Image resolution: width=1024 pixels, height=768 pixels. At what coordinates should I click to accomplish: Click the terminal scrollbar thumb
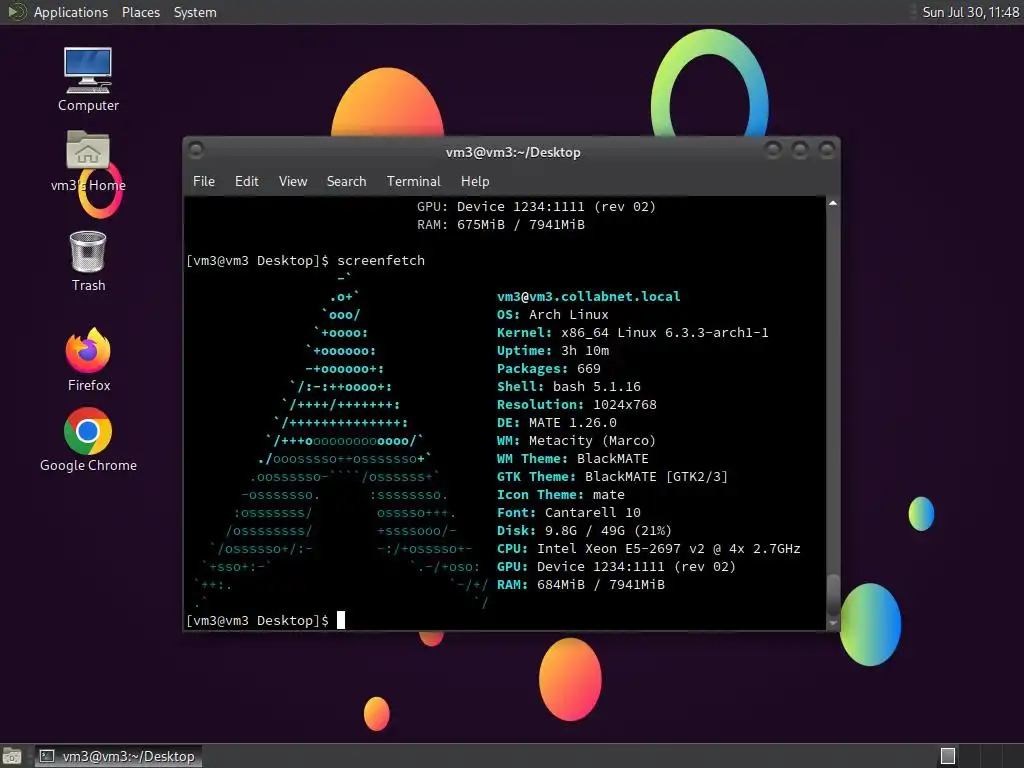click(833, 594)
